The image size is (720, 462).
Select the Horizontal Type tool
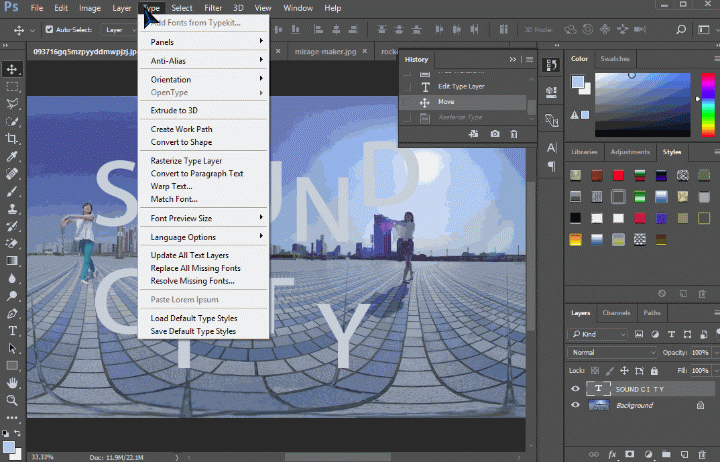coord(12,330)
